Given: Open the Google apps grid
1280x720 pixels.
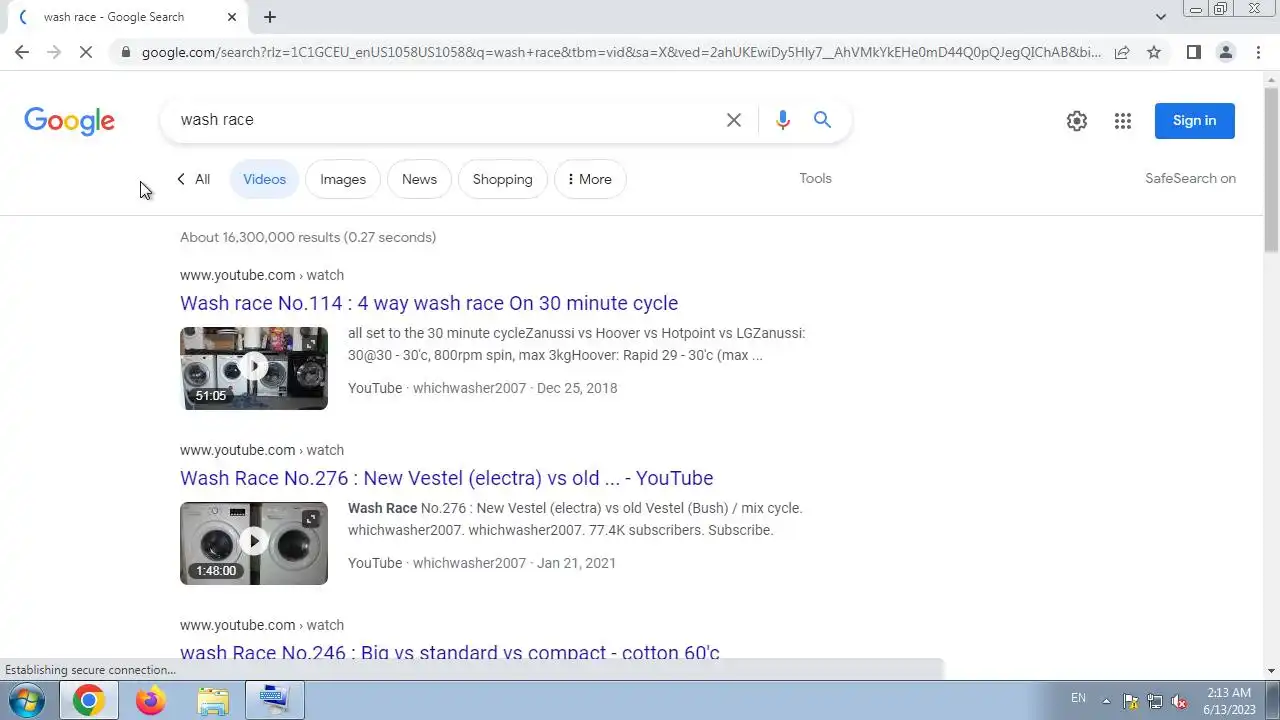Looking at the screenshot, I should [1122, 121].
